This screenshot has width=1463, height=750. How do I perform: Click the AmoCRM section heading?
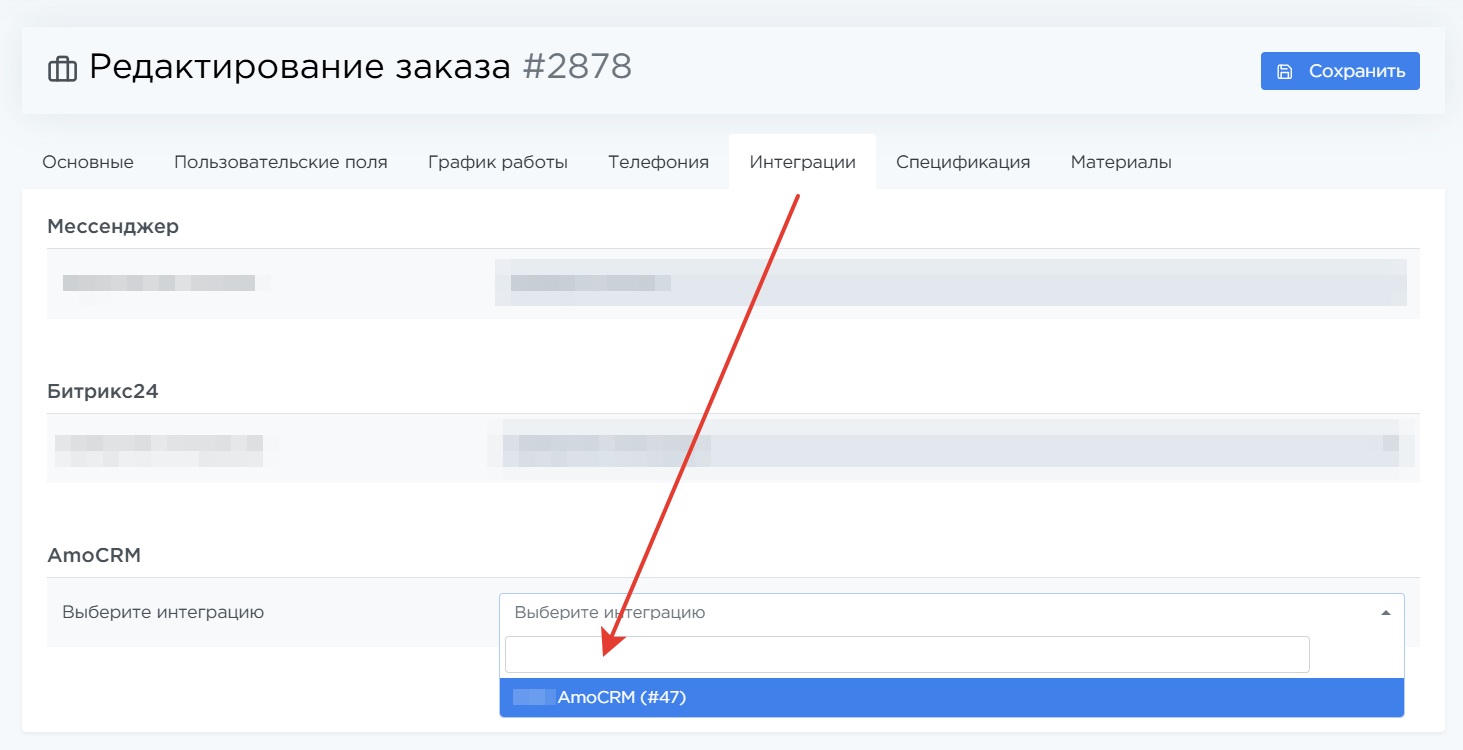tap(94, 555)
